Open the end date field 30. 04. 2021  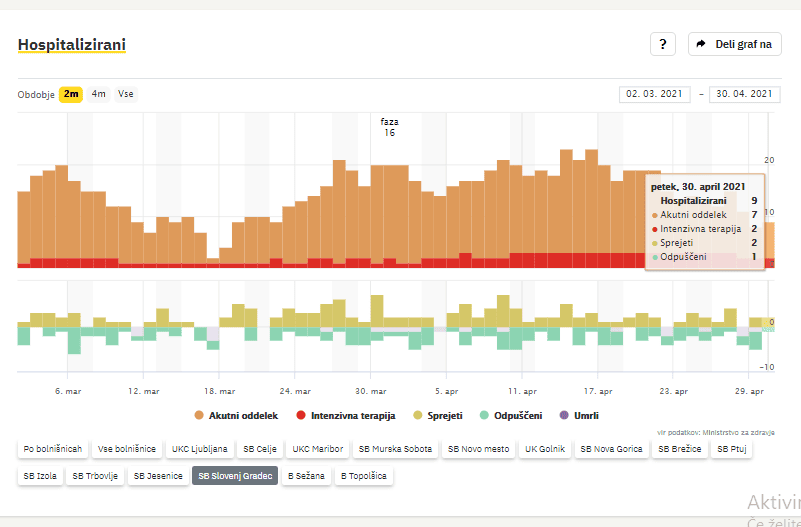pos(744,94)
